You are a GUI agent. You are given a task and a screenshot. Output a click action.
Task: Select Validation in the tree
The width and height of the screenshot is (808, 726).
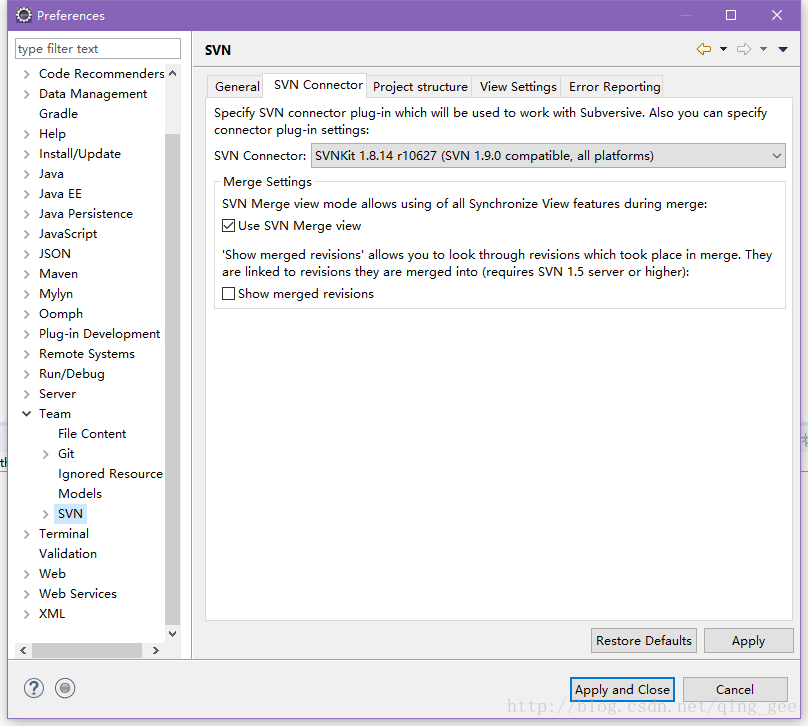pos(68,553)
